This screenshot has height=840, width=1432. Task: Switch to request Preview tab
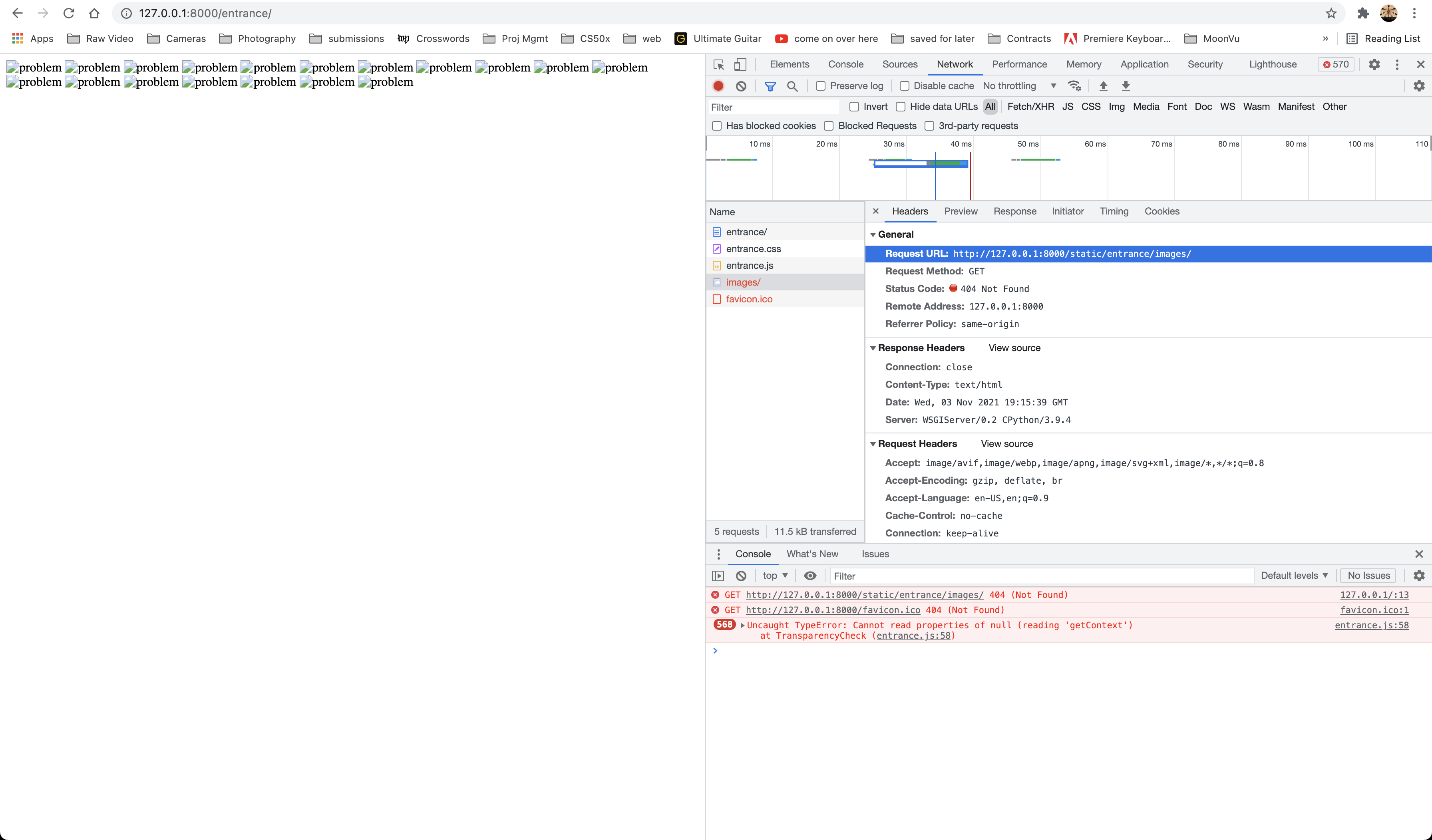(x=961, y=211)
